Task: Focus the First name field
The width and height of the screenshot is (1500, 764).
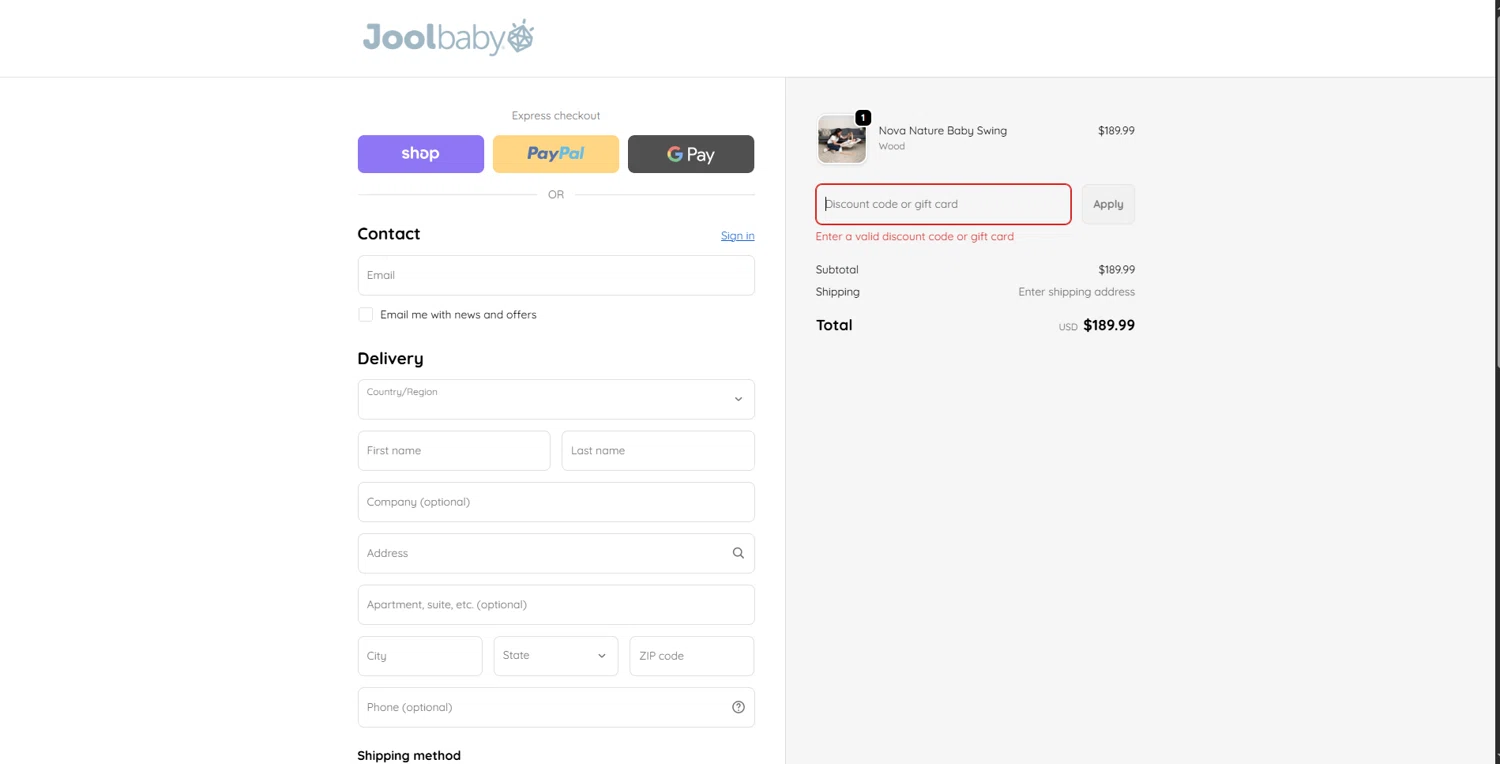Action: [x=454, y=451]
